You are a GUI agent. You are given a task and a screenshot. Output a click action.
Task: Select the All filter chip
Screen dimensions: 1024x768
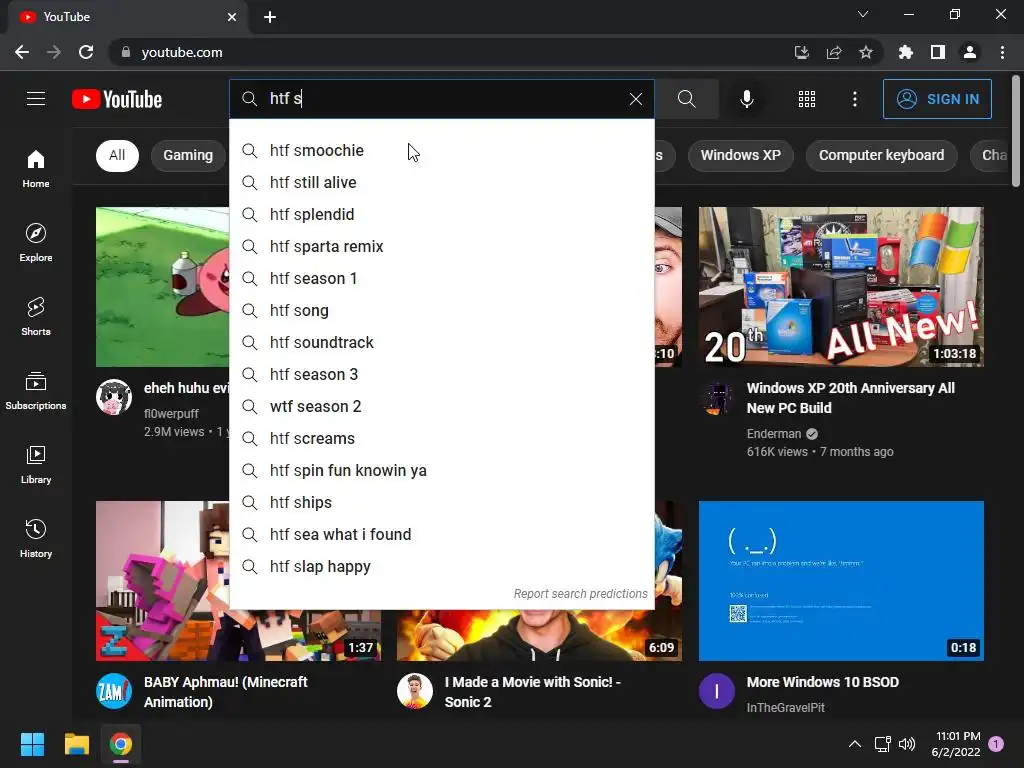point(117,155)
